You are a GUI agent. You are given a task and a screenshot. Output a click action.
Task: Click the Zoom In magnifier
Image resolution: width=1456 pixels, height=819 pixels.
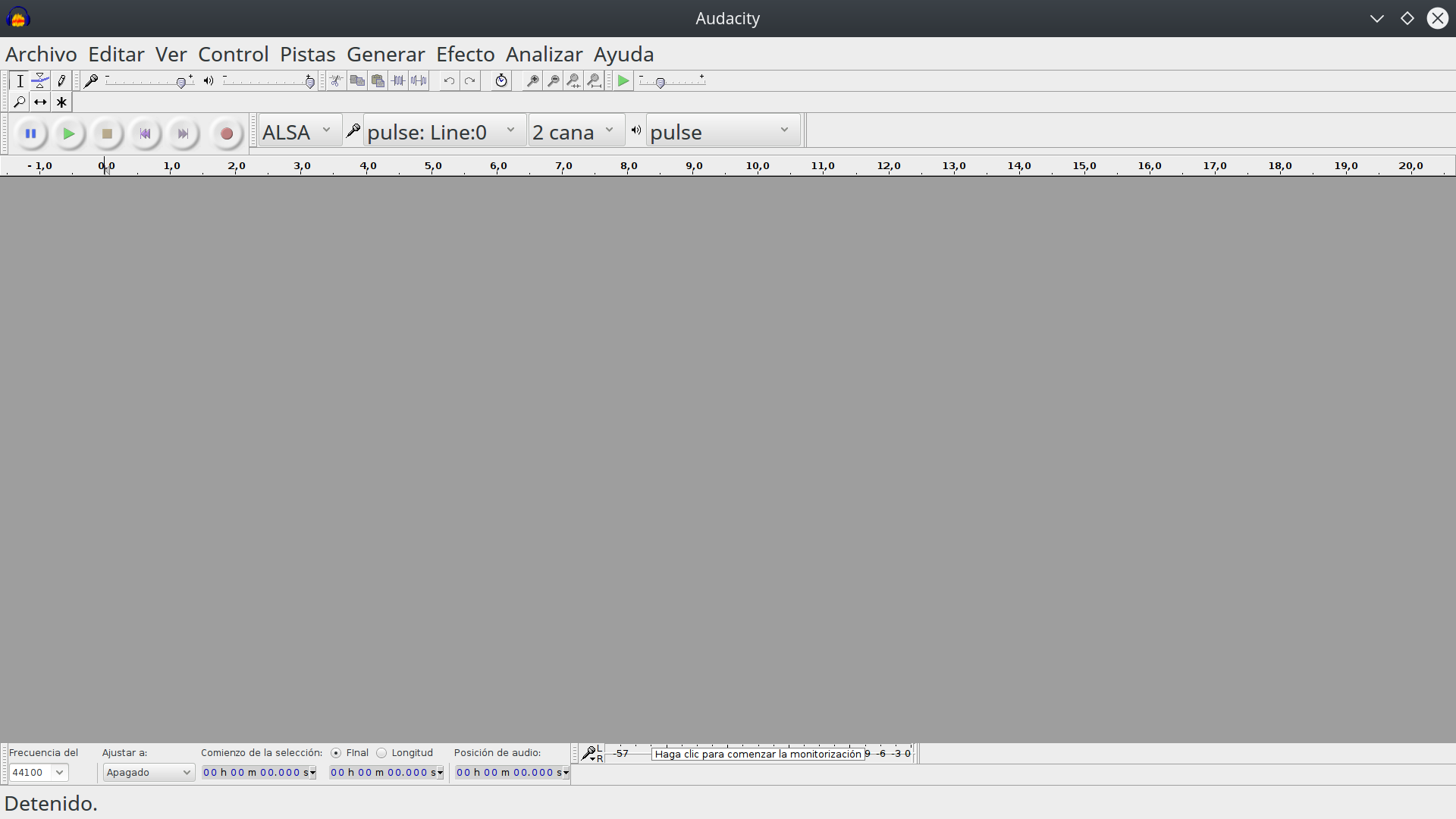(533, 81)
